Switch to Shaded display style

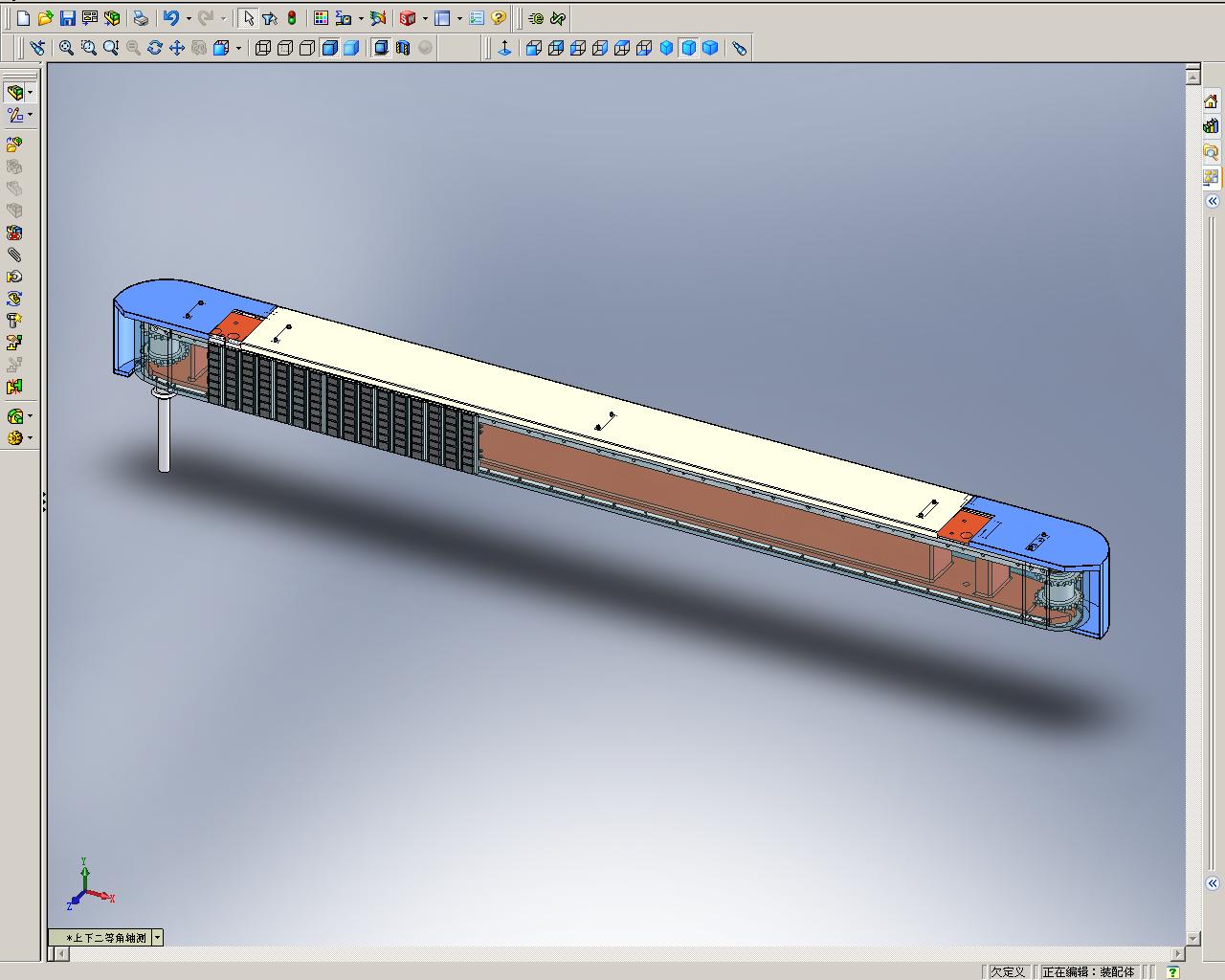[351, 48]
